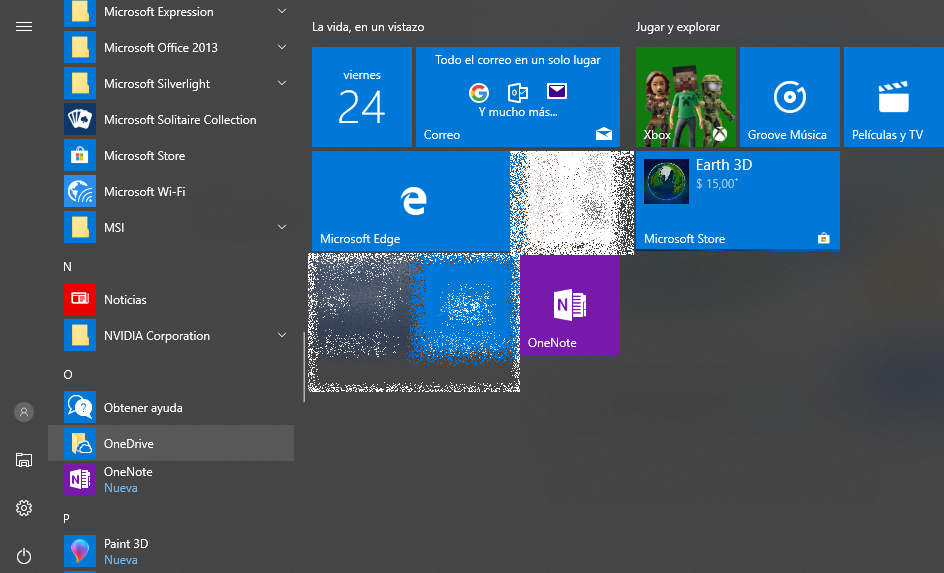Open the red Noticias icon

[x=80, y=299]
